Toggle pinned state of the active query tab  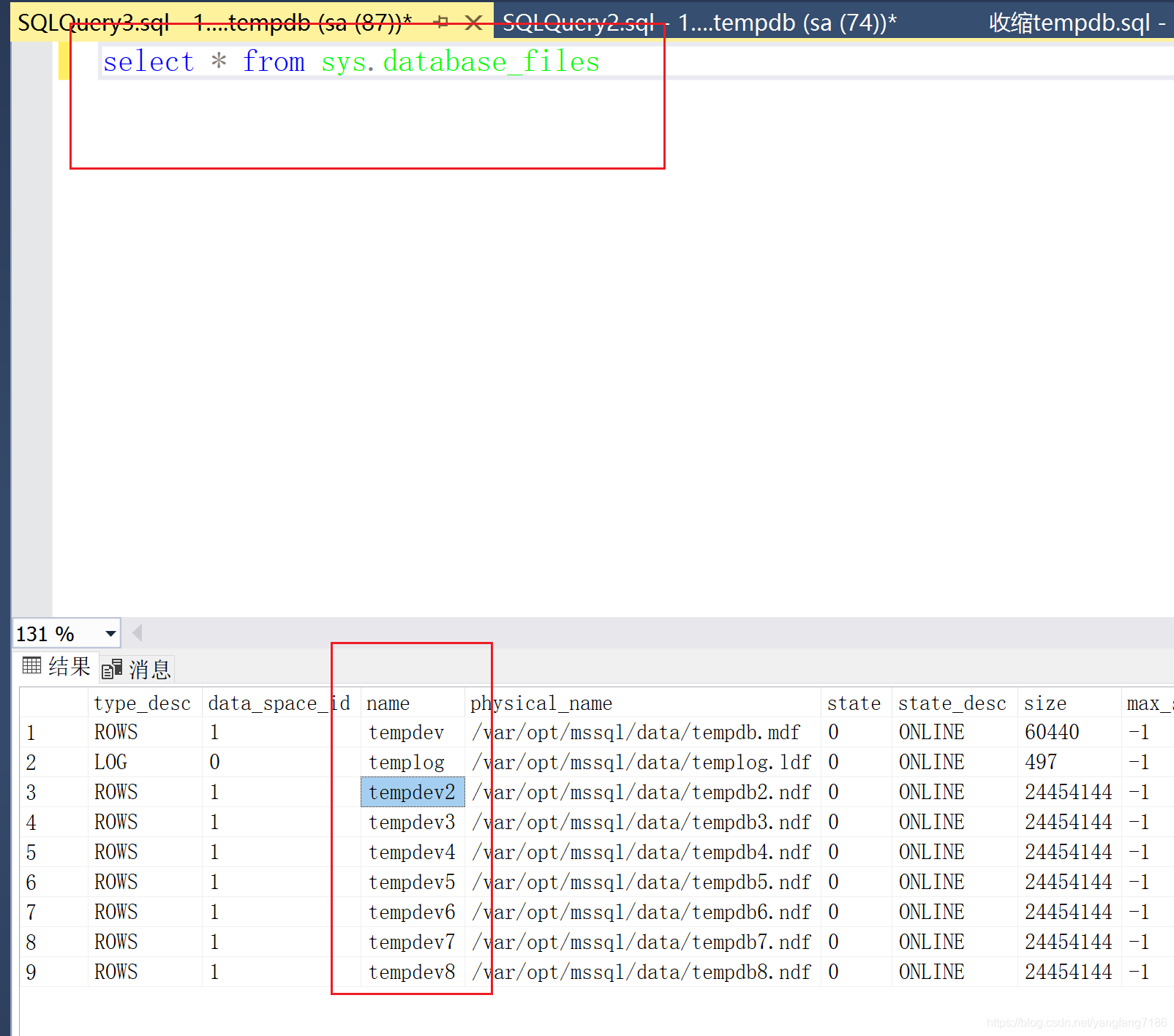[440, 23]
